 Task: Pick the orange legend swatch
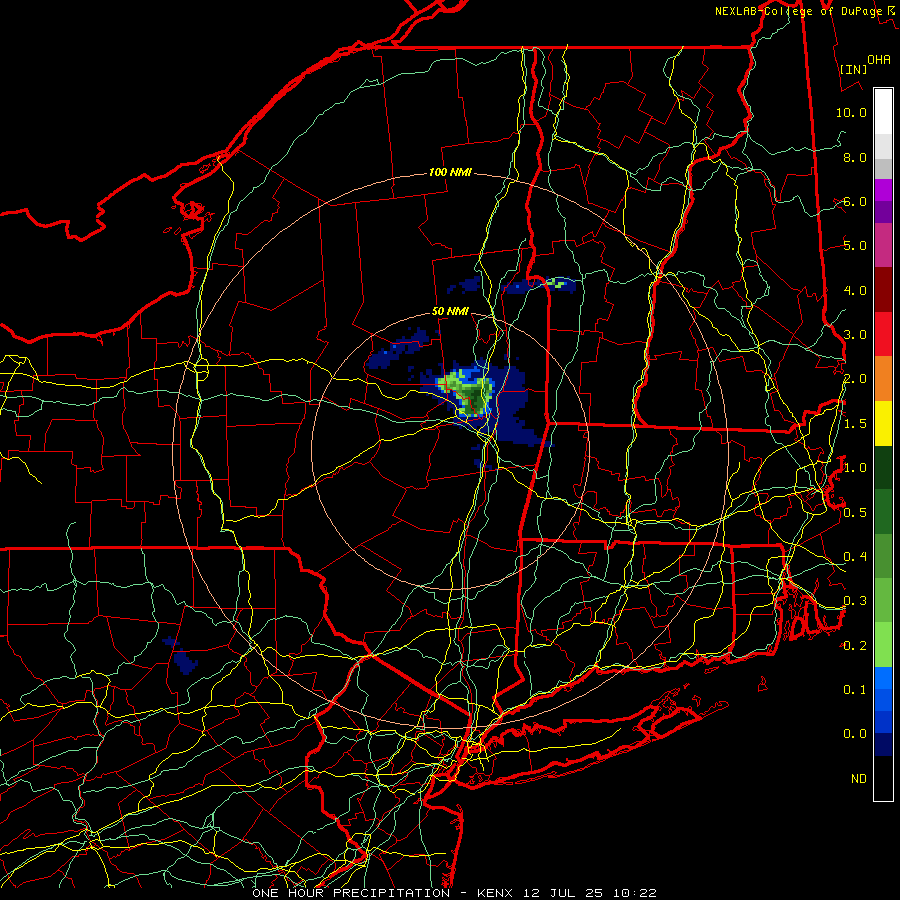click(883, 379)
